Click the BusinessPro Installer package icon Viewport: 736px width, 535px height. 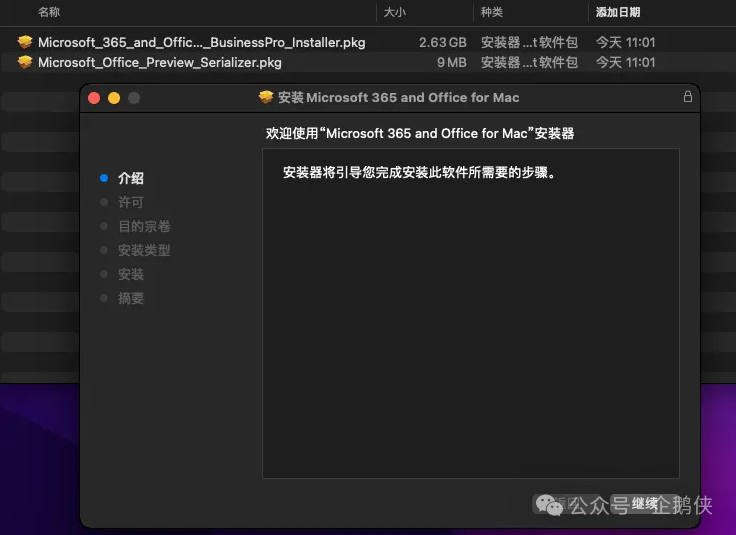[x=25, y=42]
